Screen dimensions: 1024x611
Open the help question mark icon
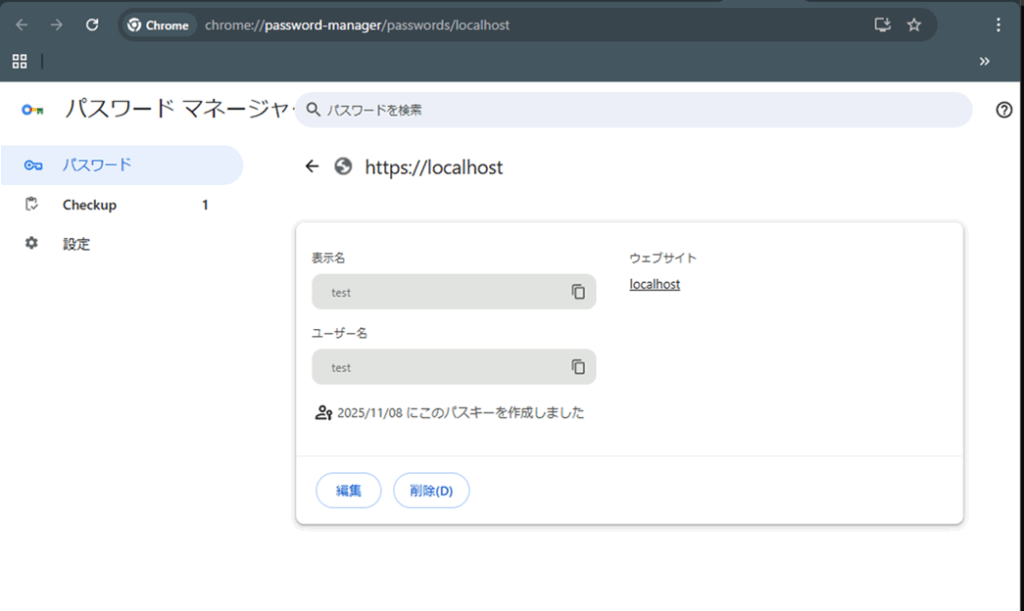point(1004,110)
